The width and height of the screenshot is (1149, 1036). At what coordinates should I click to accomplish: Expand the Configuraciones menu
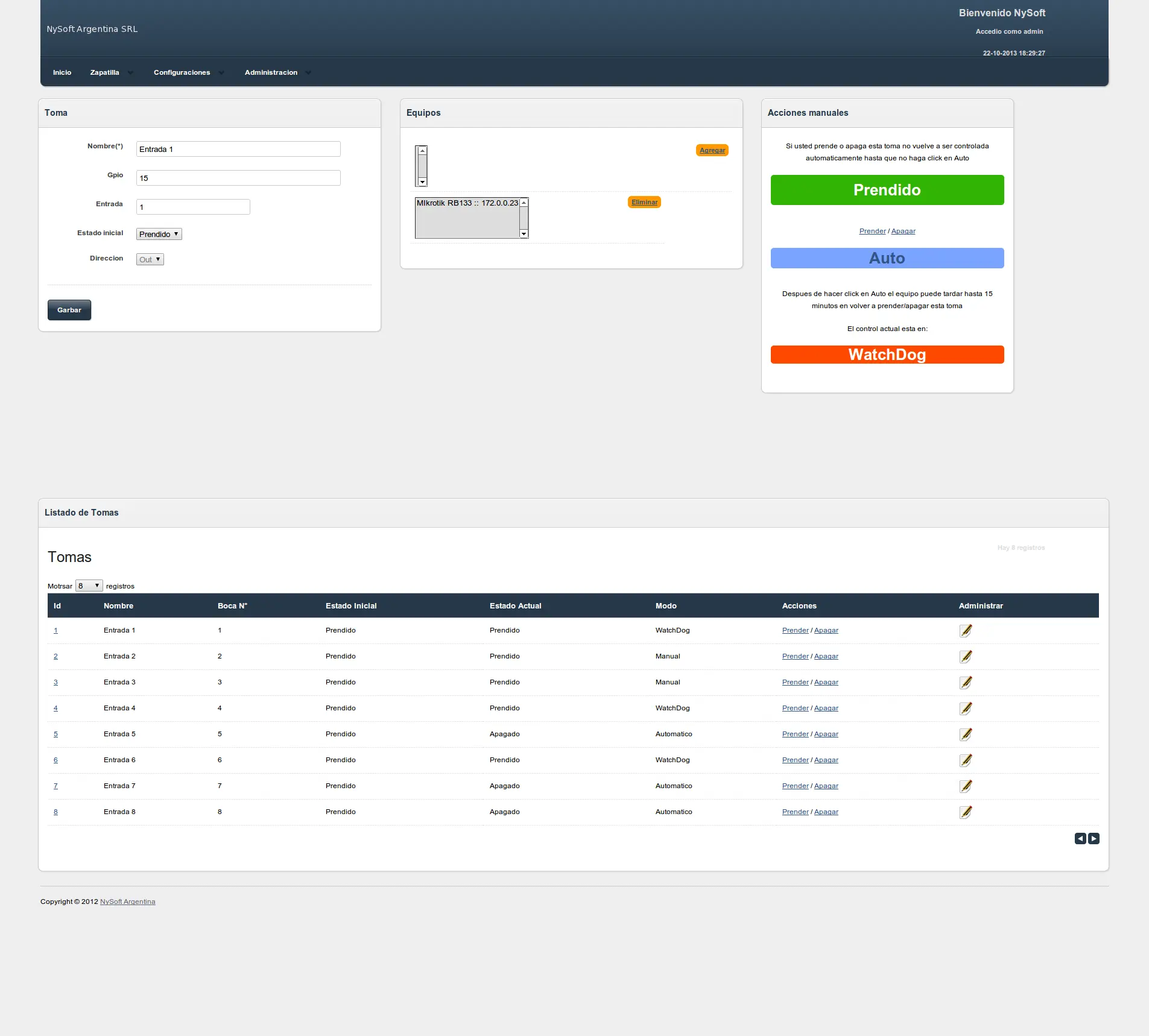point(188,72)
